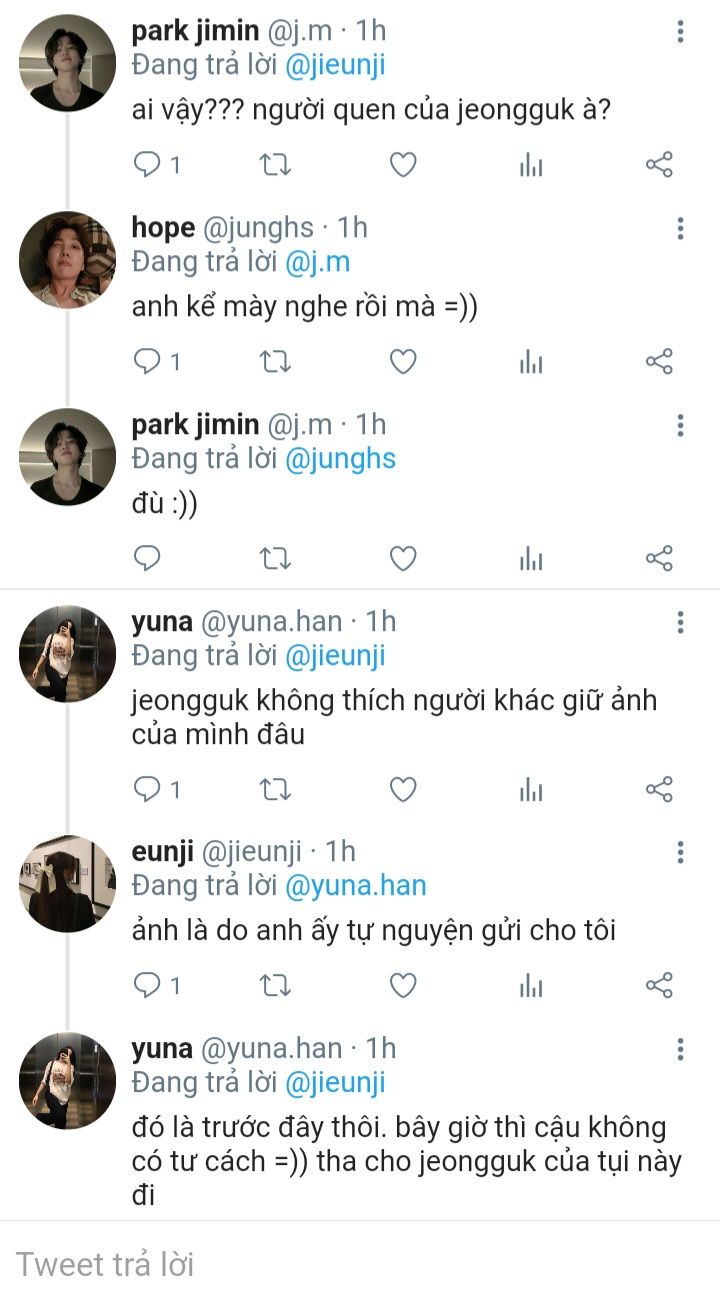Retweet hope's "anh kể mày nghe" tweet
This screenshot has width=720, height=1308.
click(x=275, y=361)
